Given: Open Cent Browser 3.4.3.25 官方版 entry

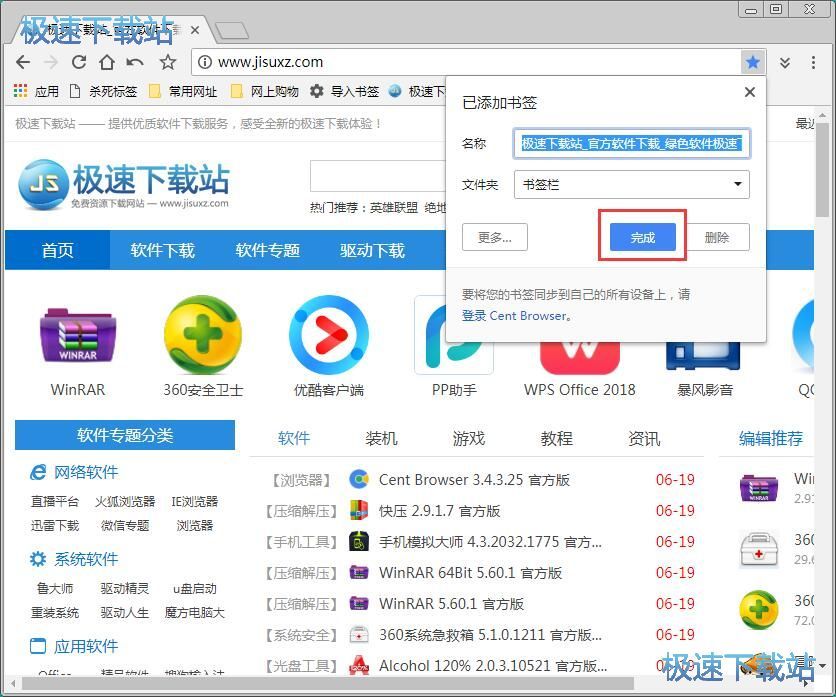Looking at the screenshot, I should coord(475,479).
